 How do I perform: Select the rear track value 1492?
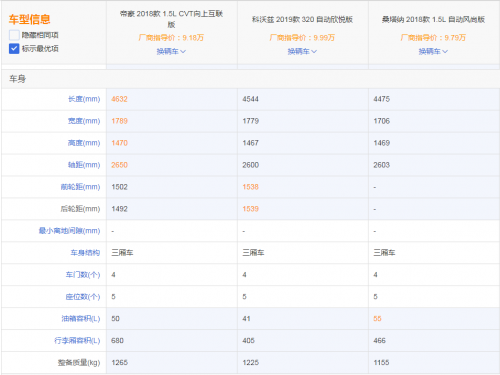(x=119, y=209)
